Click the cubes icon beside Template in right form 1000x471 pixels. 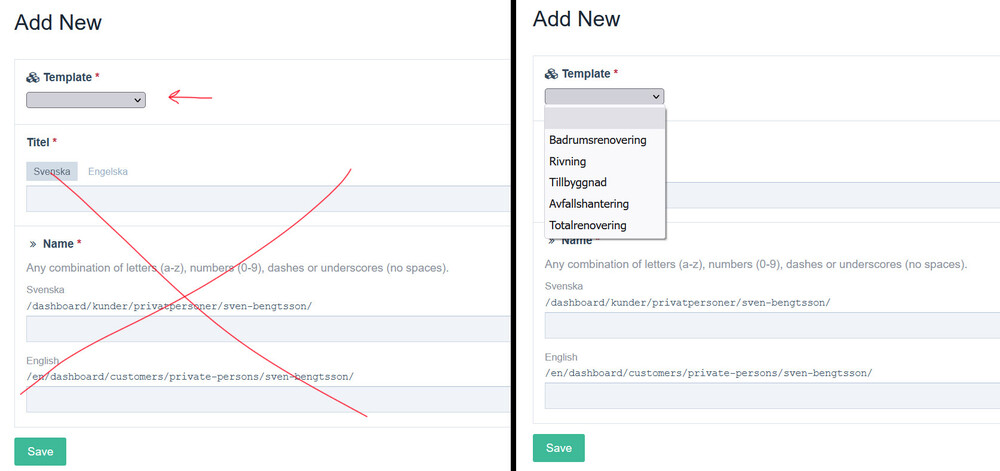551,74
